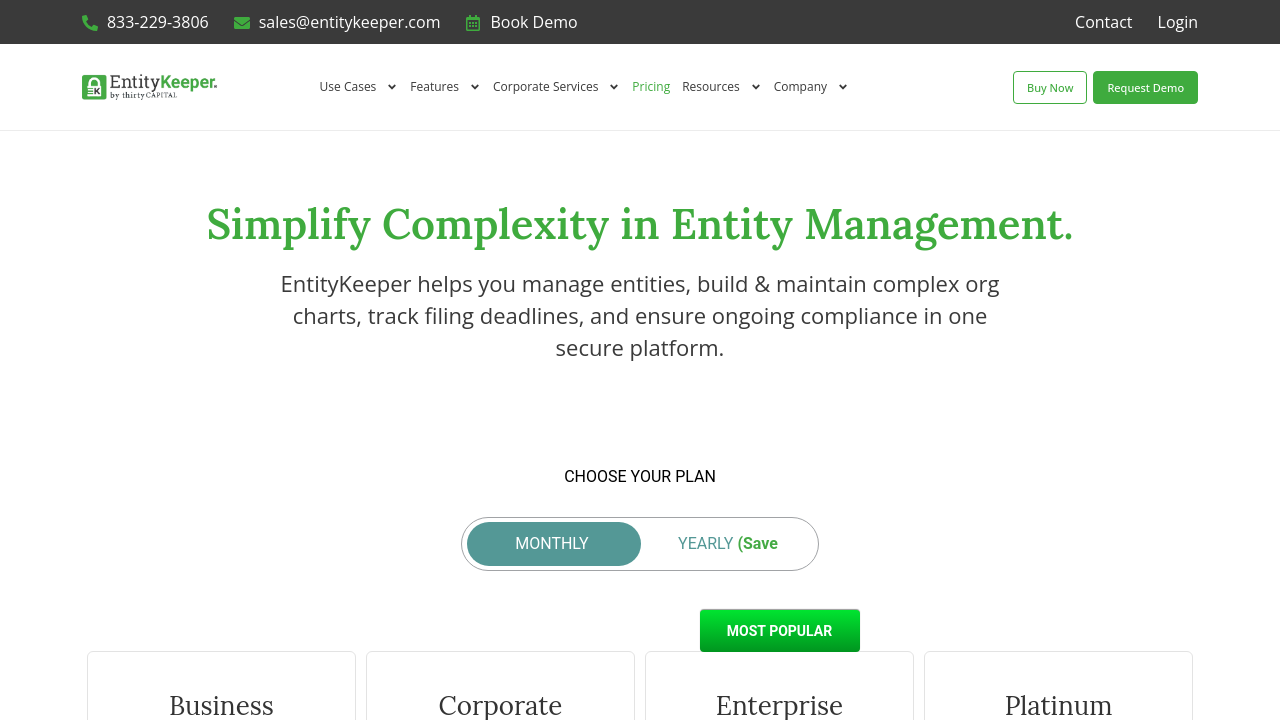
Task: Click the MOST POPULAR badge above Enterprise
Action: (x=779, y=630)
